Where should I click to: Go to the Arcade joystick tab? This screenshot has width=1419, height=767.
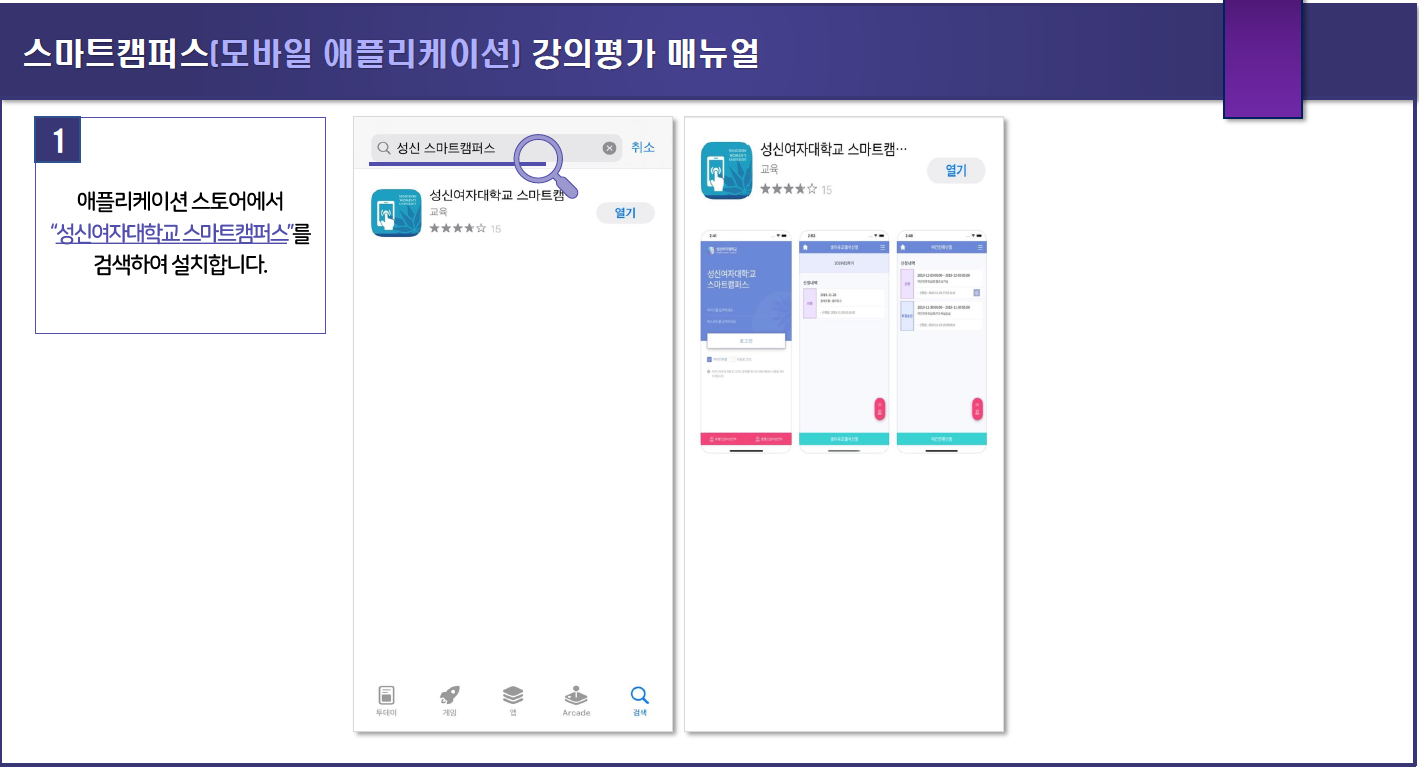click(576, 696)
